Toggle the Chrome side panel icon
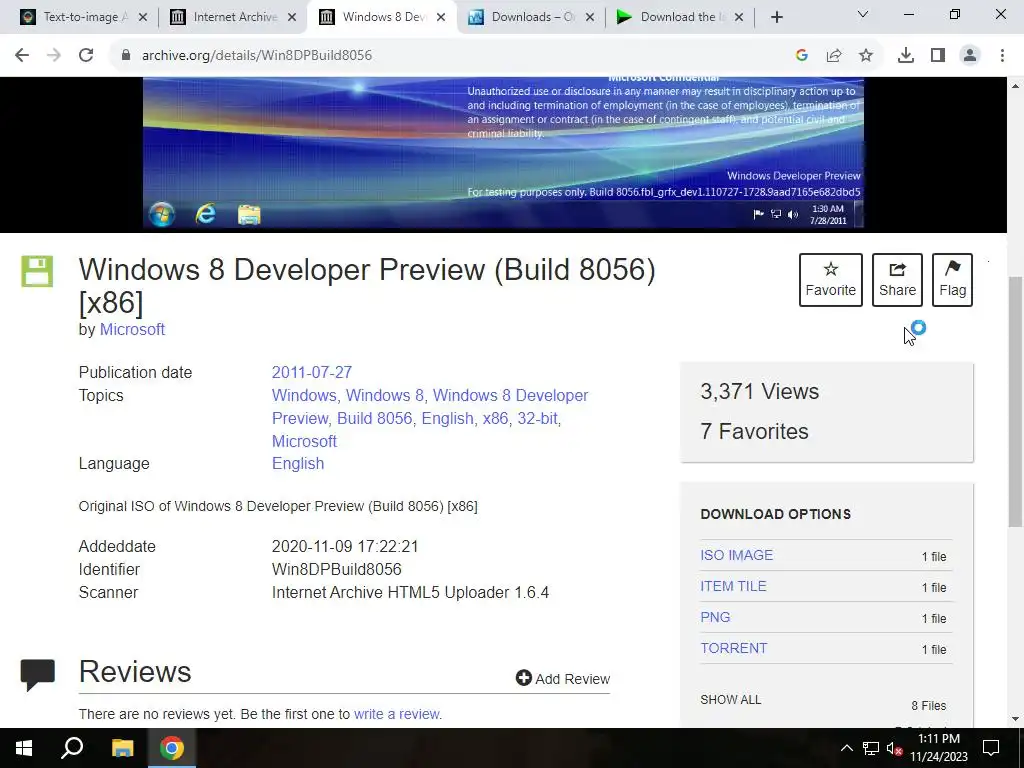Image resolution: width=1024 pixels, height=768 pixels. pos(938,56)
